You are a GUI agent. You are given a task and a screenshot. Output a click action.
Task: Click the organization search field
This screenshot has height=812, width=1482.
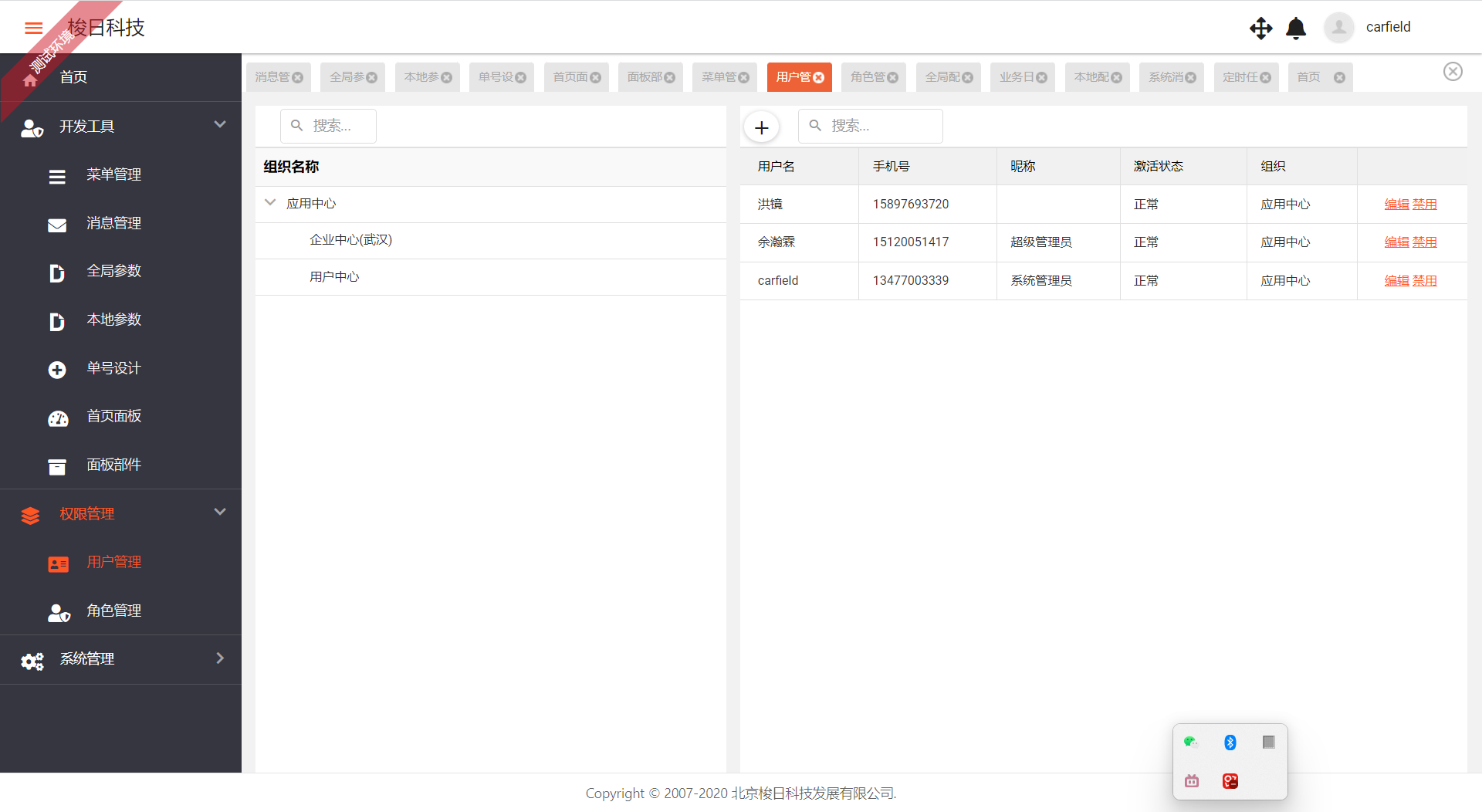pos(328,126)
